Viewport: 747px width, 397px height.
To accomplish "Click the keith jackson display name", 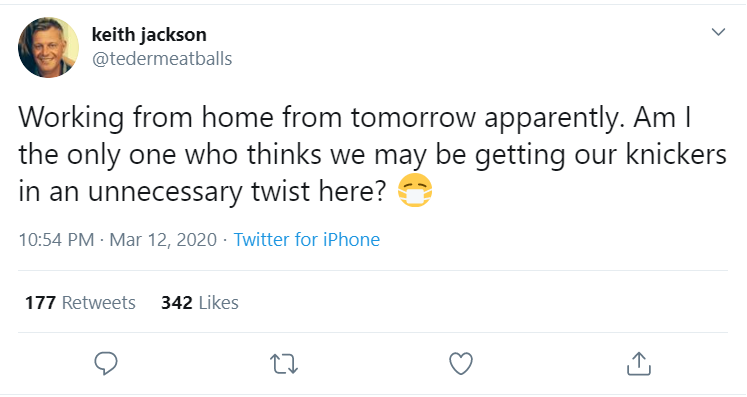I will 149,35.
